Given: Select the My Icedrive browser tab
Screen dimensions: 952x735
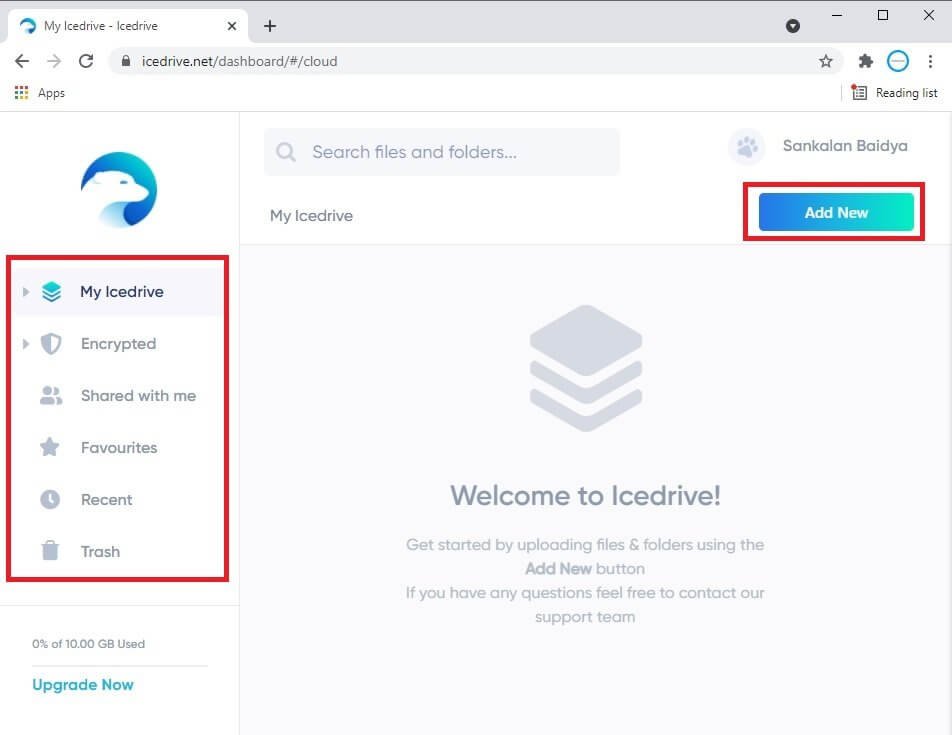Looking at the screenshot, I should pos(128,26).
